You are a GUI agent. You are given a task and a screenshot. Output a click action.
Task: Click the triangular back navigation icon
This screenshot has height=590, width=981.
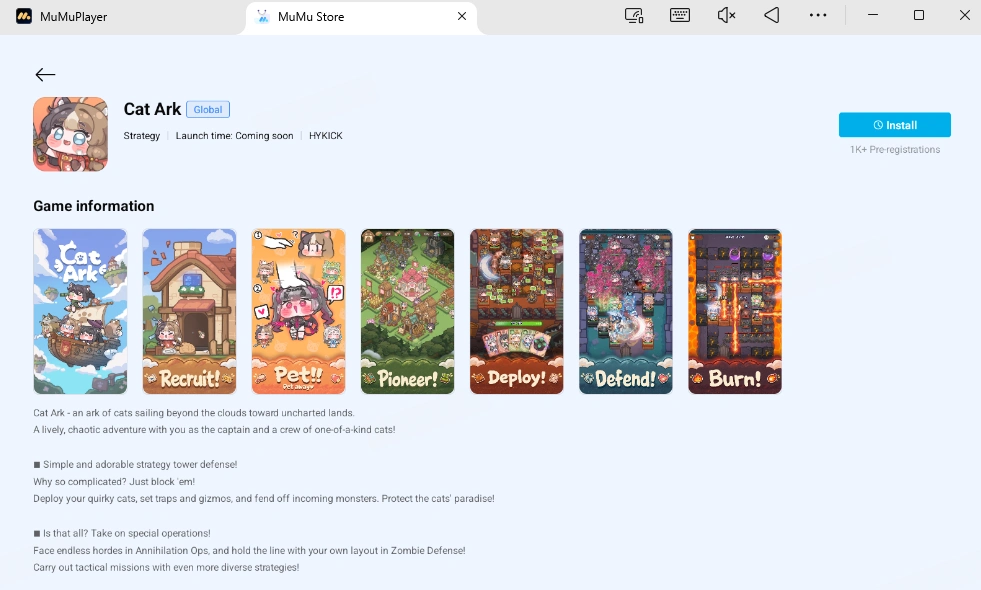pos(771,16)
